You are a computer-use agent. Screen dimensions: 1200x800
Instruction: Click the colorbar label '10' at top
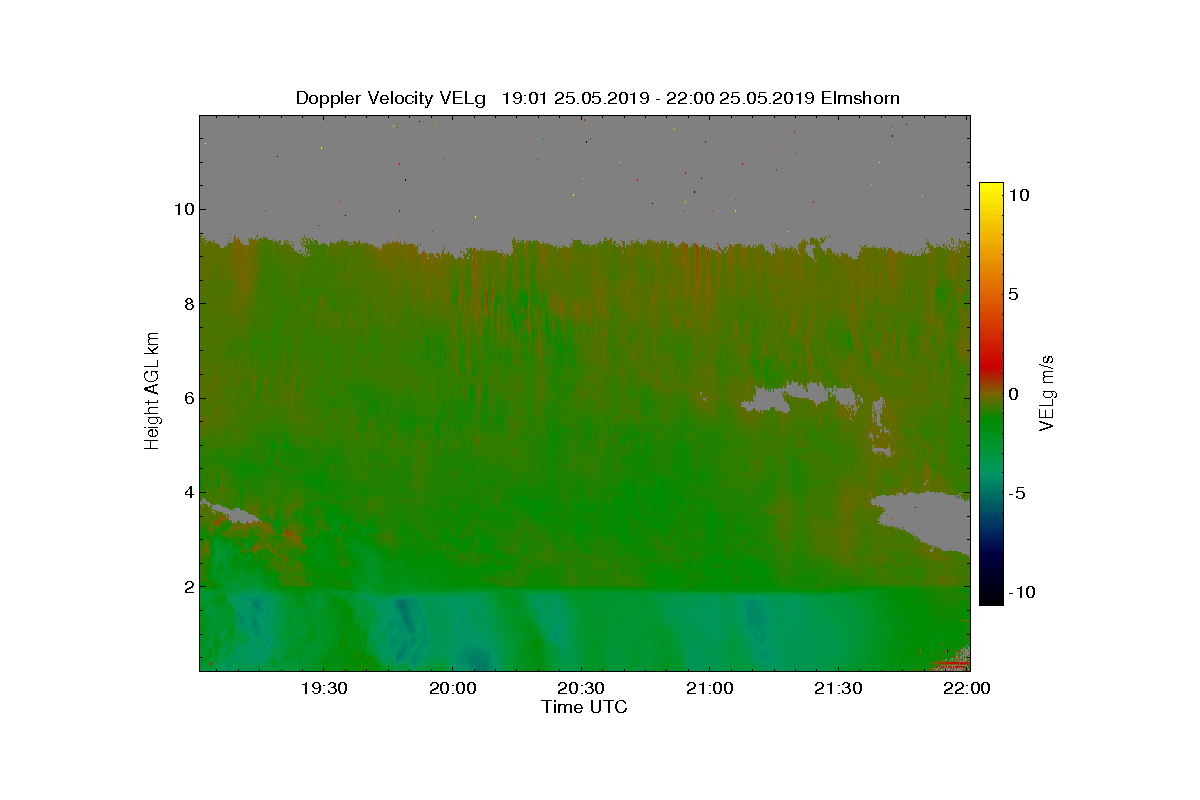[1019, 196]
